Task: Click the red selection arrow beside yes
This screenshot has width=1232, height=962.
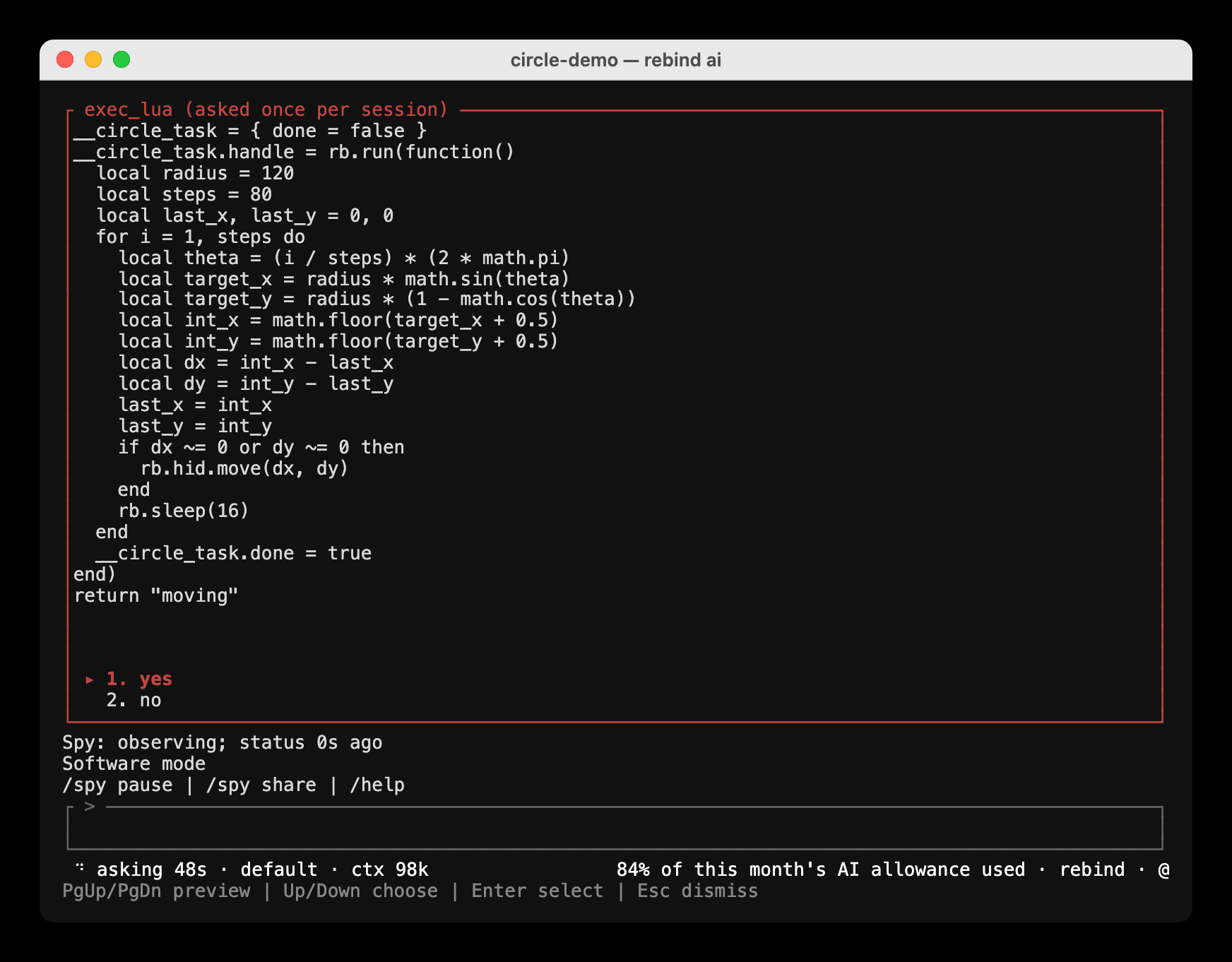Action: pyautogui.click(x=90, y=679)
